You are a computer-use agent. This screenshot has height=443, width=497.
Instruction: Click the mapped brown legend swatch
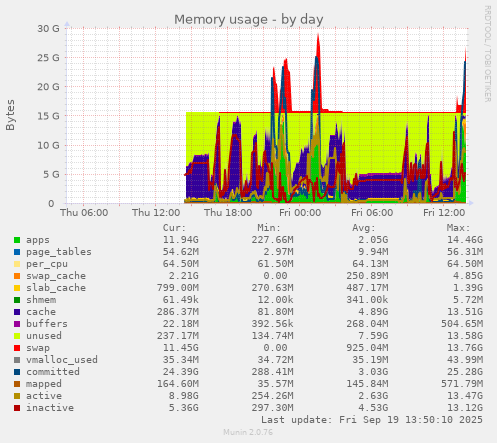pos(17,384)
